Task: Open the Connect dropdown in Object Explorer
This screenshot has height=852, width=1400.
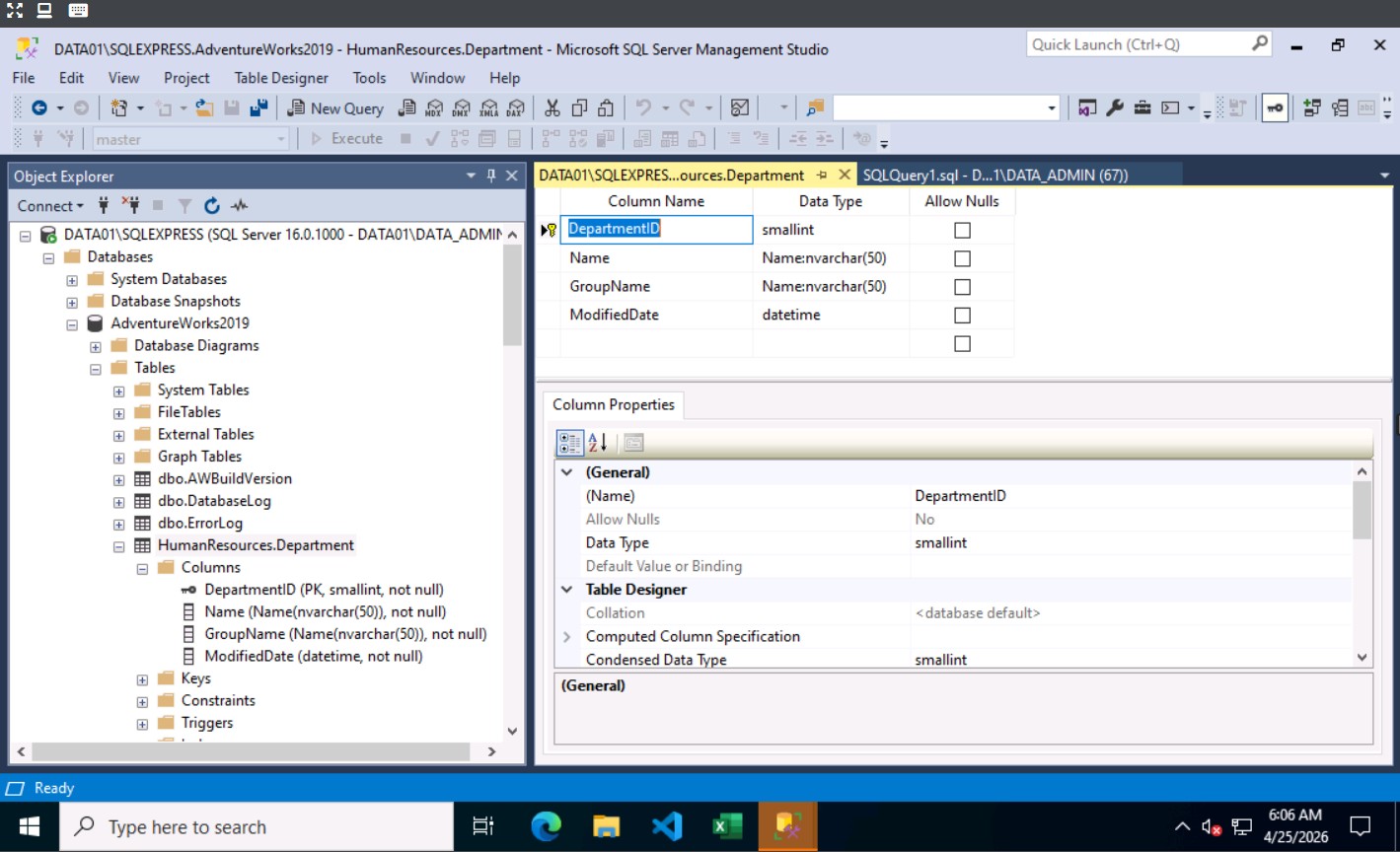Action: pos(49,205)
